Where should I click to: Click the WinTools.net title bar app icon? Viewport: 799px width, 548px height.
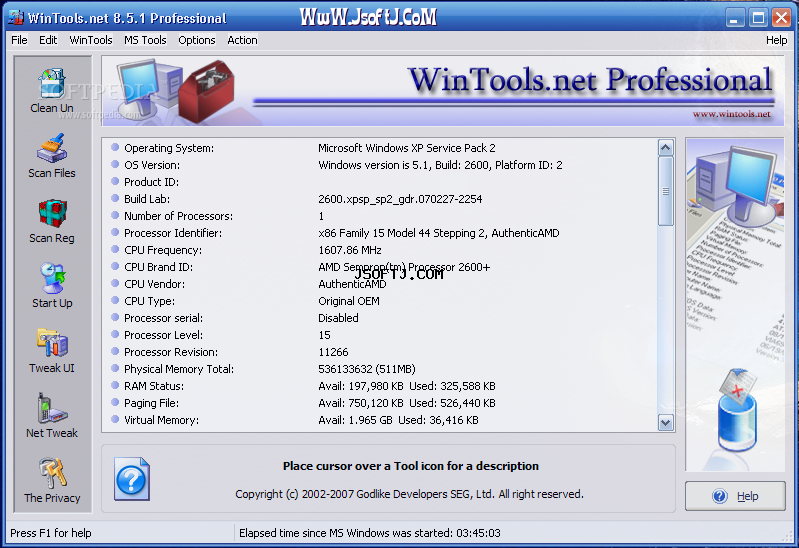16,18
